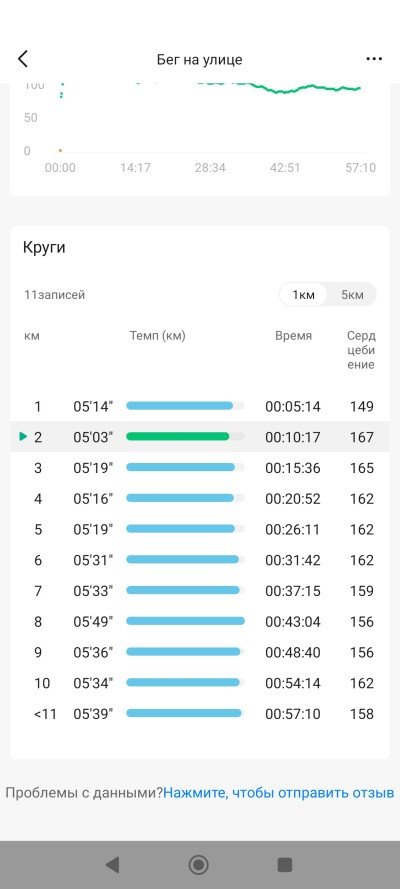Tap the Круги section title
The width and height of the screenshot is (400, 889).
point(44,248)
